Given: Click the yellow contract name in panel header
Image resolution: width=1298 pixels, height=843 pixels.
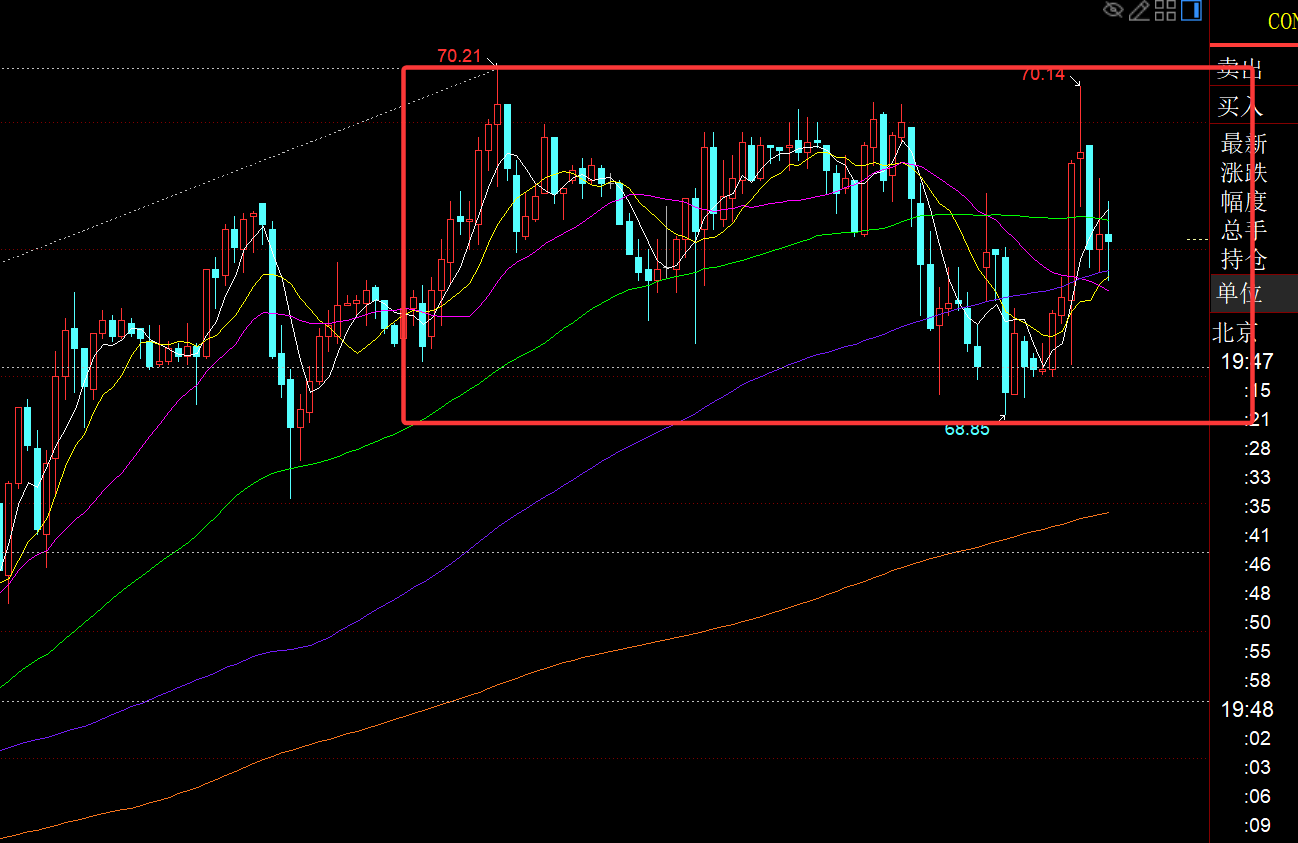Looking at the screenshot, I should [1282, 22].
